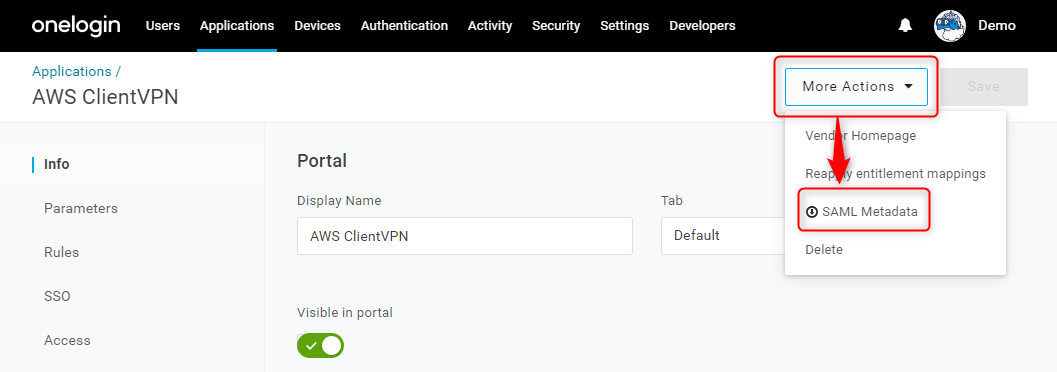
Task: Open the Security top menu
Action: [556, 26]
